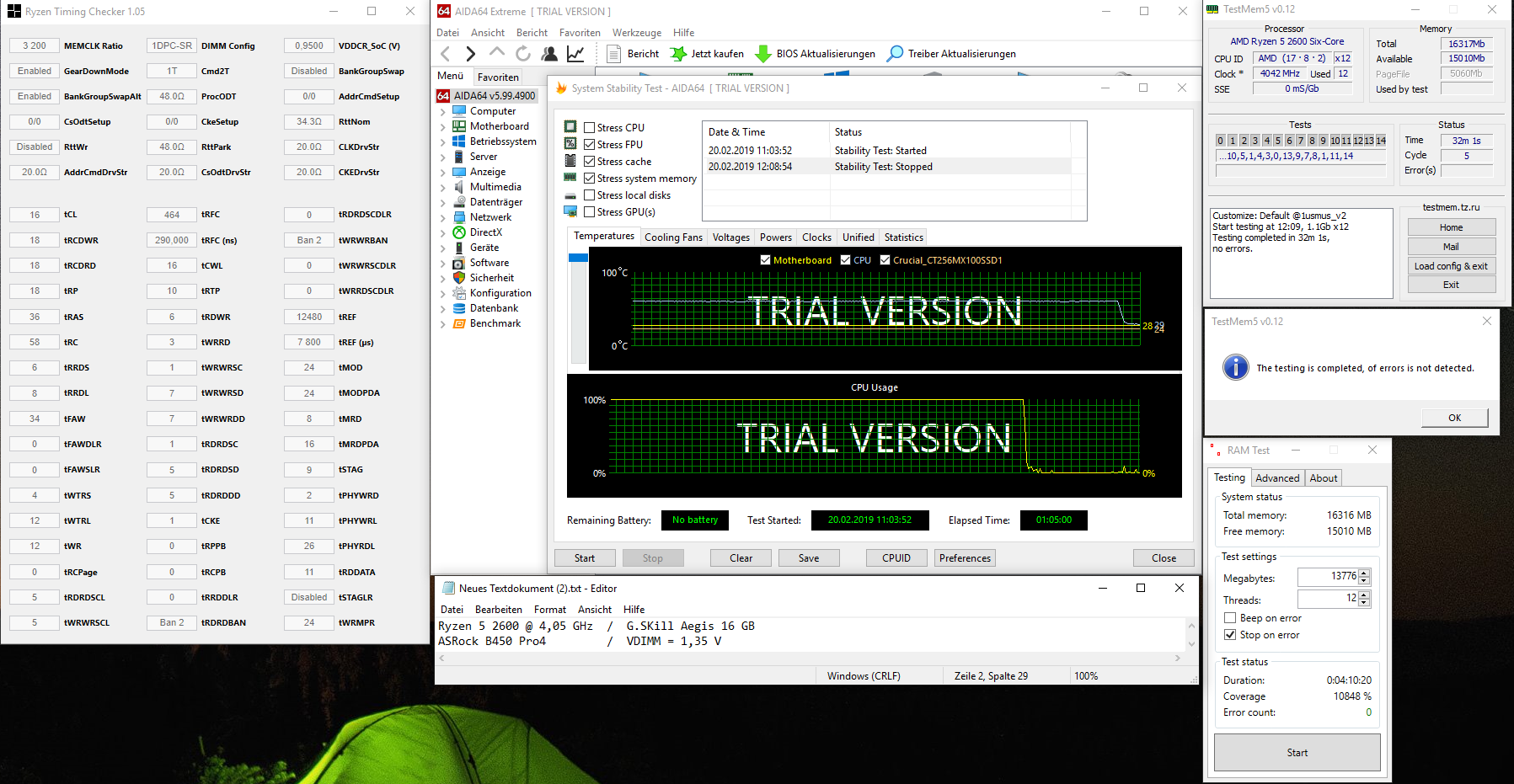Click the up-level arrow in AIDA64 toolbar
The height and width of the screenshot is (784, 1514).
click(497, 54)
